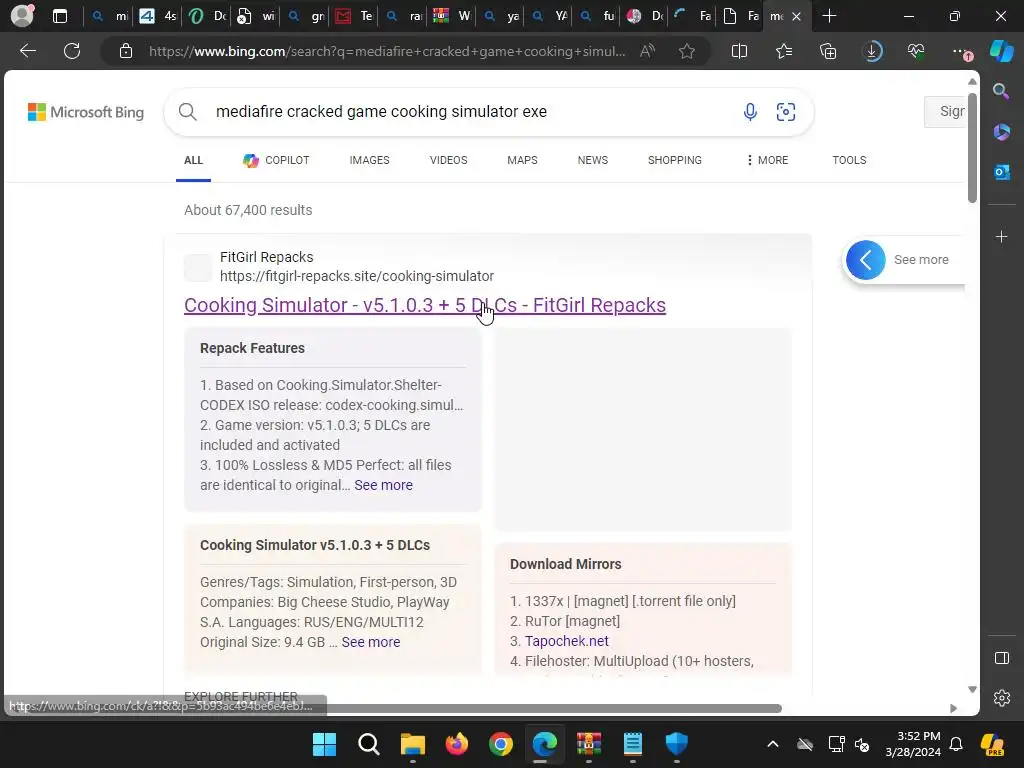The height and width of the screenshot is (768, 1024).
Task: Open File Explorer from taskbar
Action: (x=413, y=744)
